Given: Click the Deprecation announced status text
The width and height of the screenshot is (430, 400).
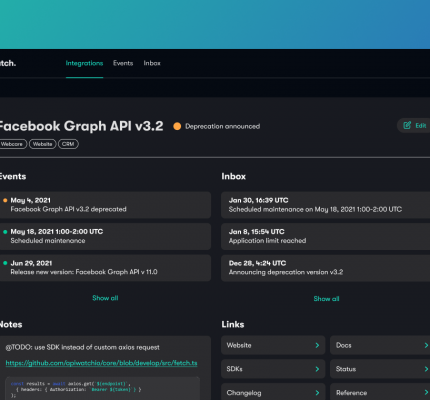Looking at the screenshot, I should [223, 126].
